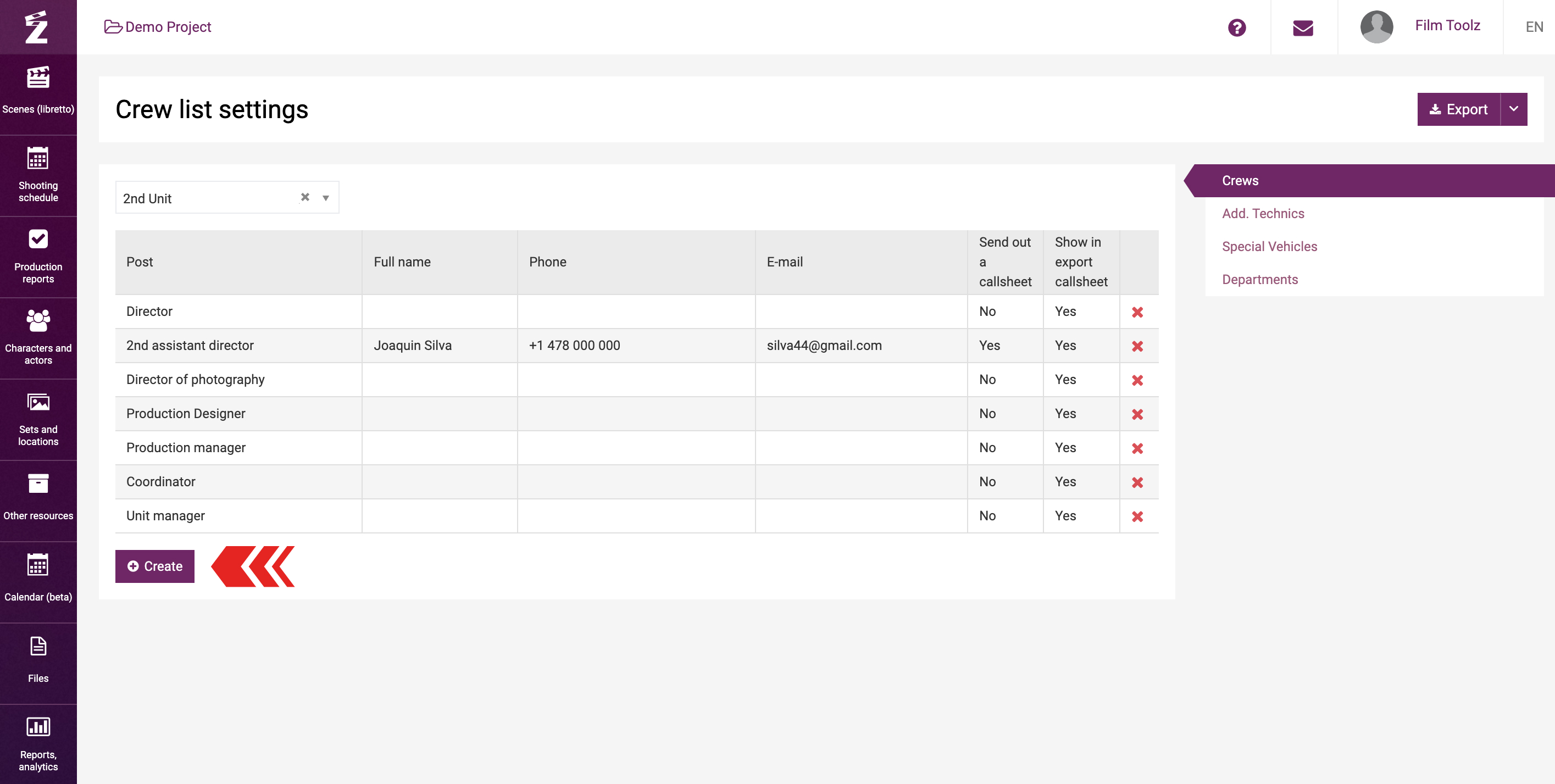Viewport: 1555px width, 784px height.
Task: Click phone number +1 478 000 000
Action: pos(575,345)
